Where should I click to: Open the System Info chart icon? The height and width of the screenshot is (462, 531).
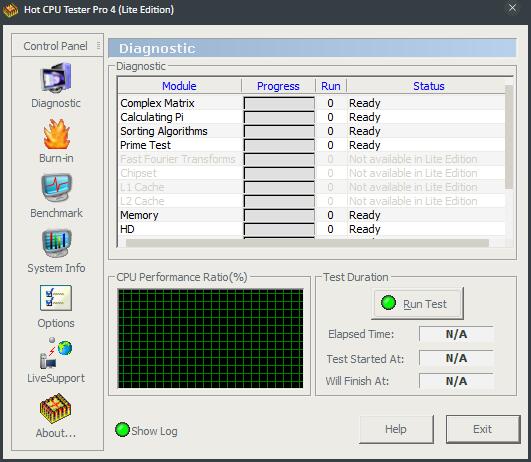pyautogui.click(x=56, y=243)
